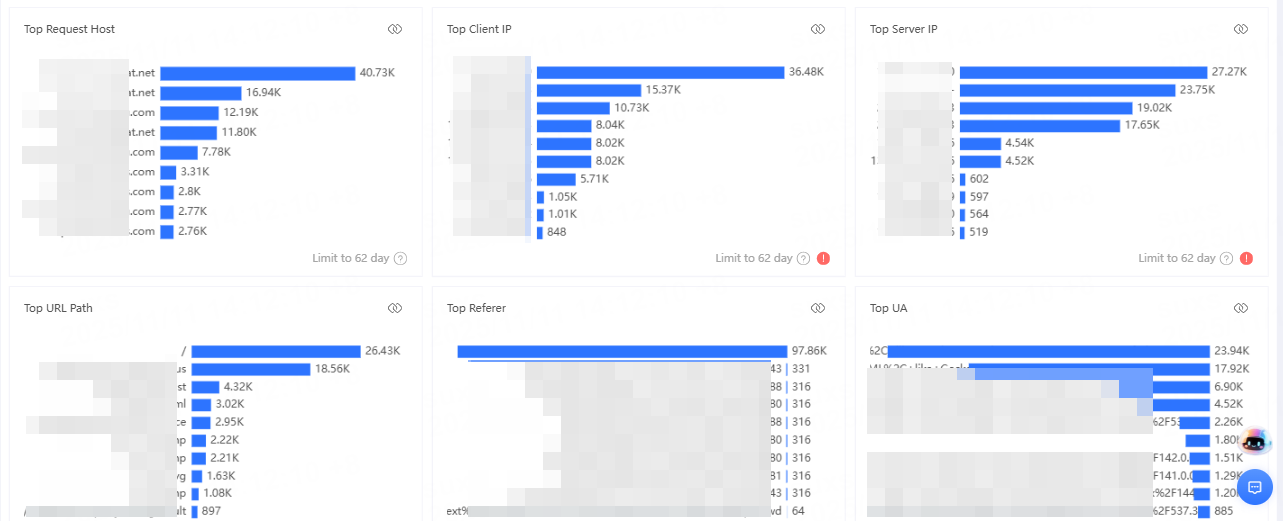Click the link icon on Top URL Path panel
Image resolution: width=1283 pixels, height=521 pixels.
click(x=395, y=308)
